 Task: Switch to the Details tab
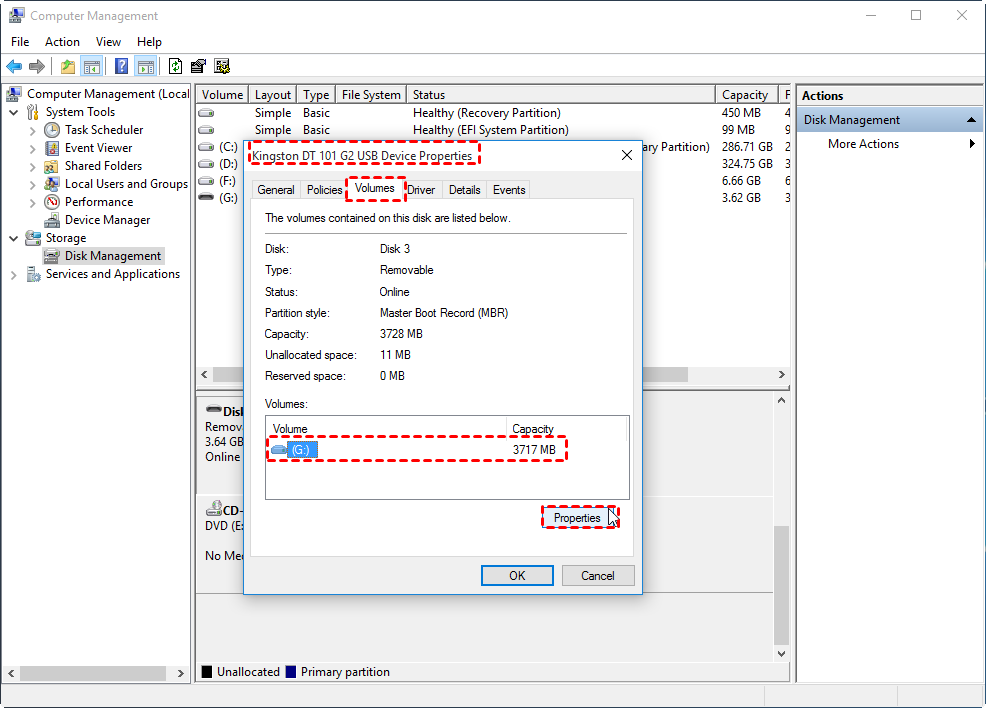(x=465, y=190)
